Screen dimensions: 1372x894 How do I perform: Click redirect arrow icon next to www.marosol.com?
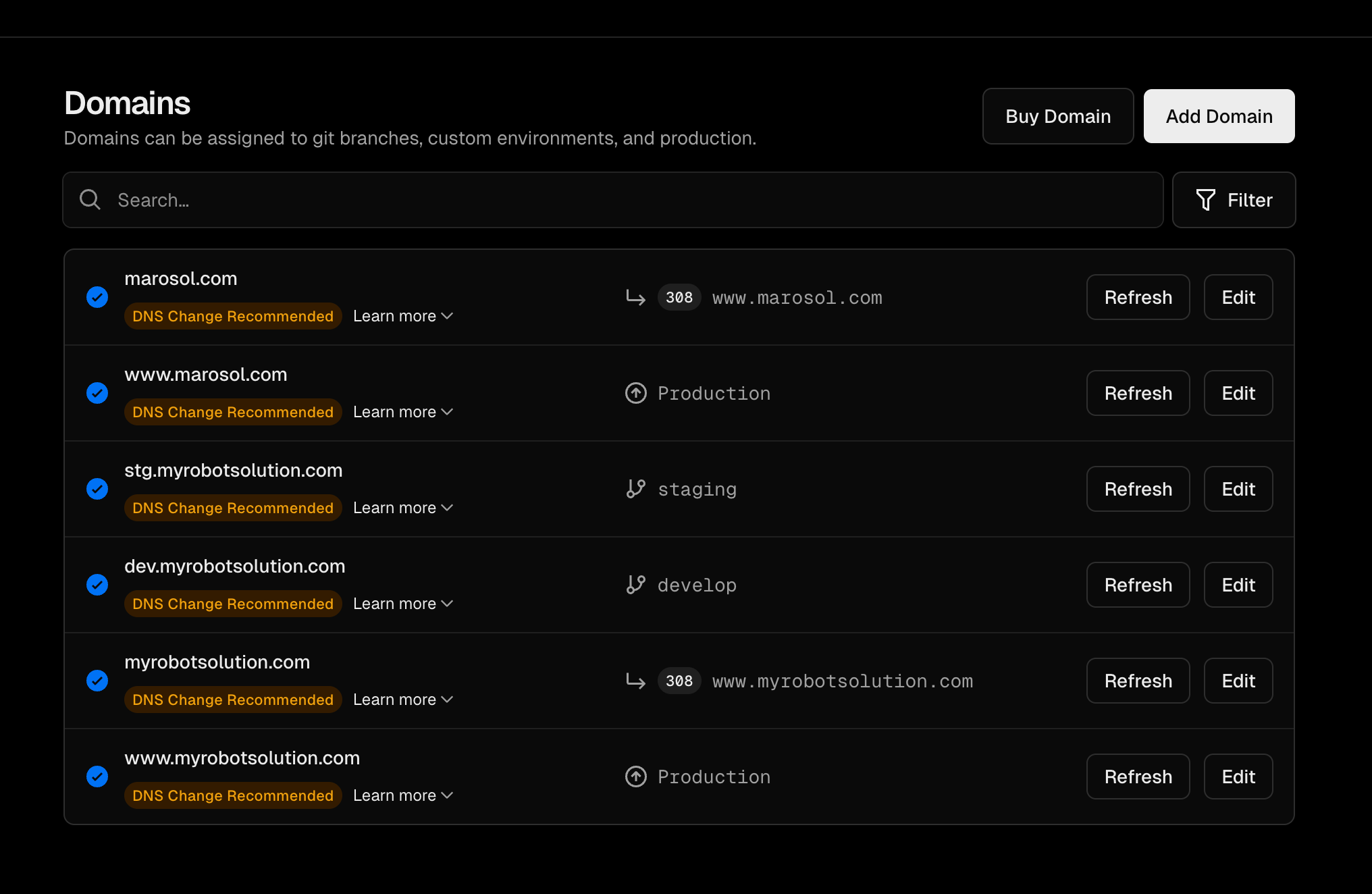pyautogui.click(x=635, y=297)
